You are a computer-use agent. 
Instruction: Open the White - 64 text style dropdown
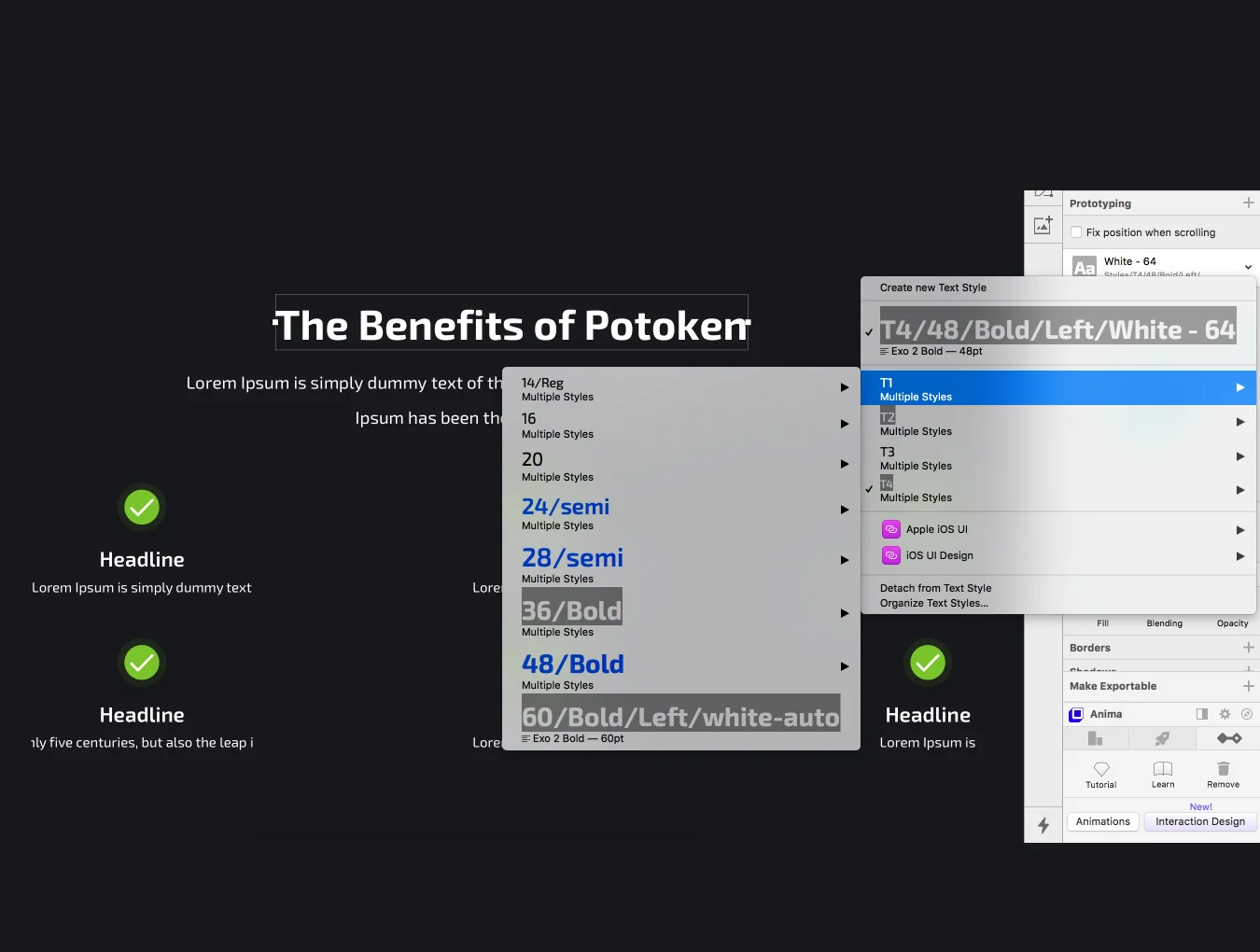[x=1248, y=267]
